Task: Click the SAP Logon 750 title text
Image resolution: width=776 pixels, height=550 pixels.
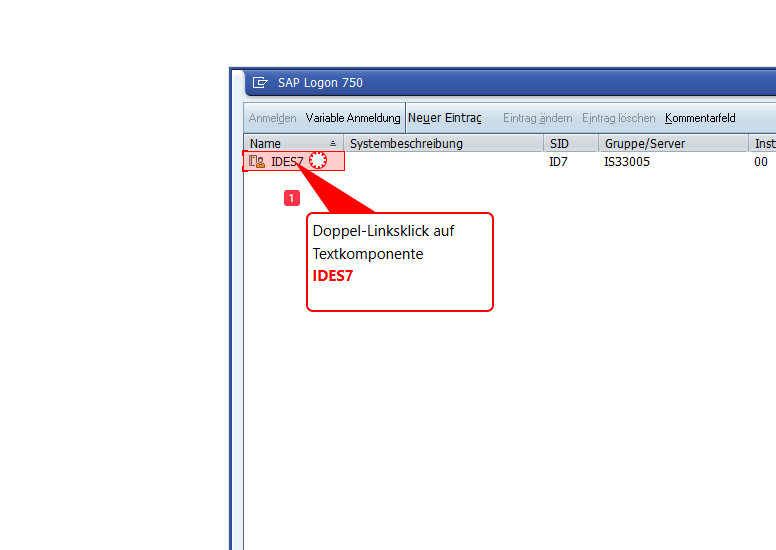Action: pos(320,83)
